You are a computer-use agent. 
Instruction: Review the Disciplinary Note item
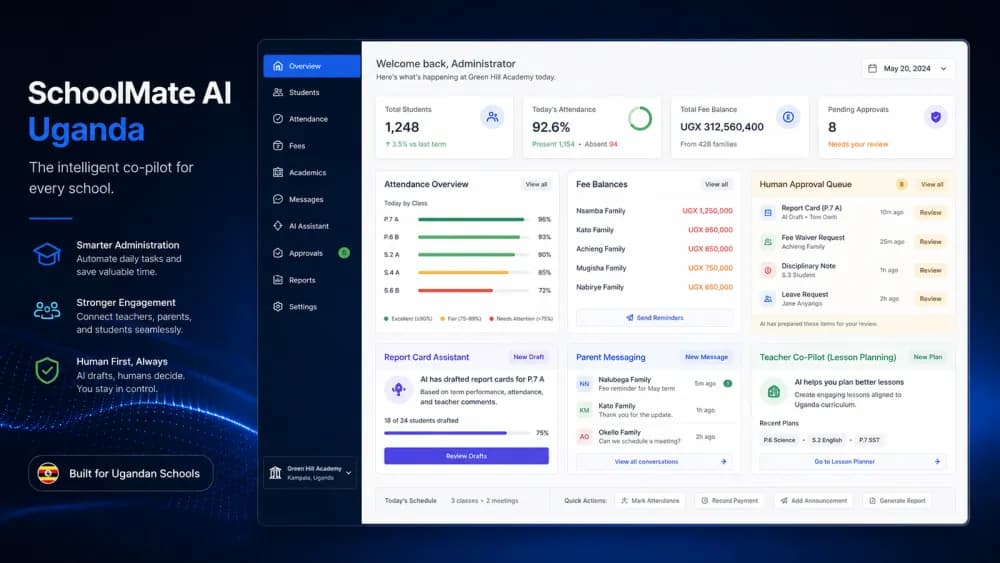tap(930, 270)
